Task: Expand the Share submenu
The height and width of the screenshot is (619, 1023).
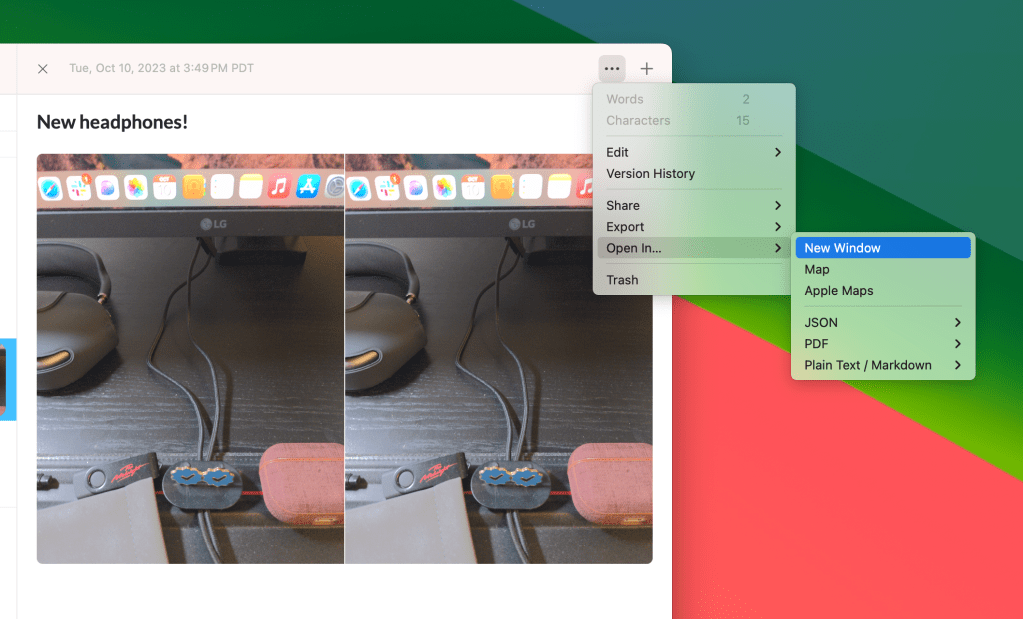Action: (693, 205)
